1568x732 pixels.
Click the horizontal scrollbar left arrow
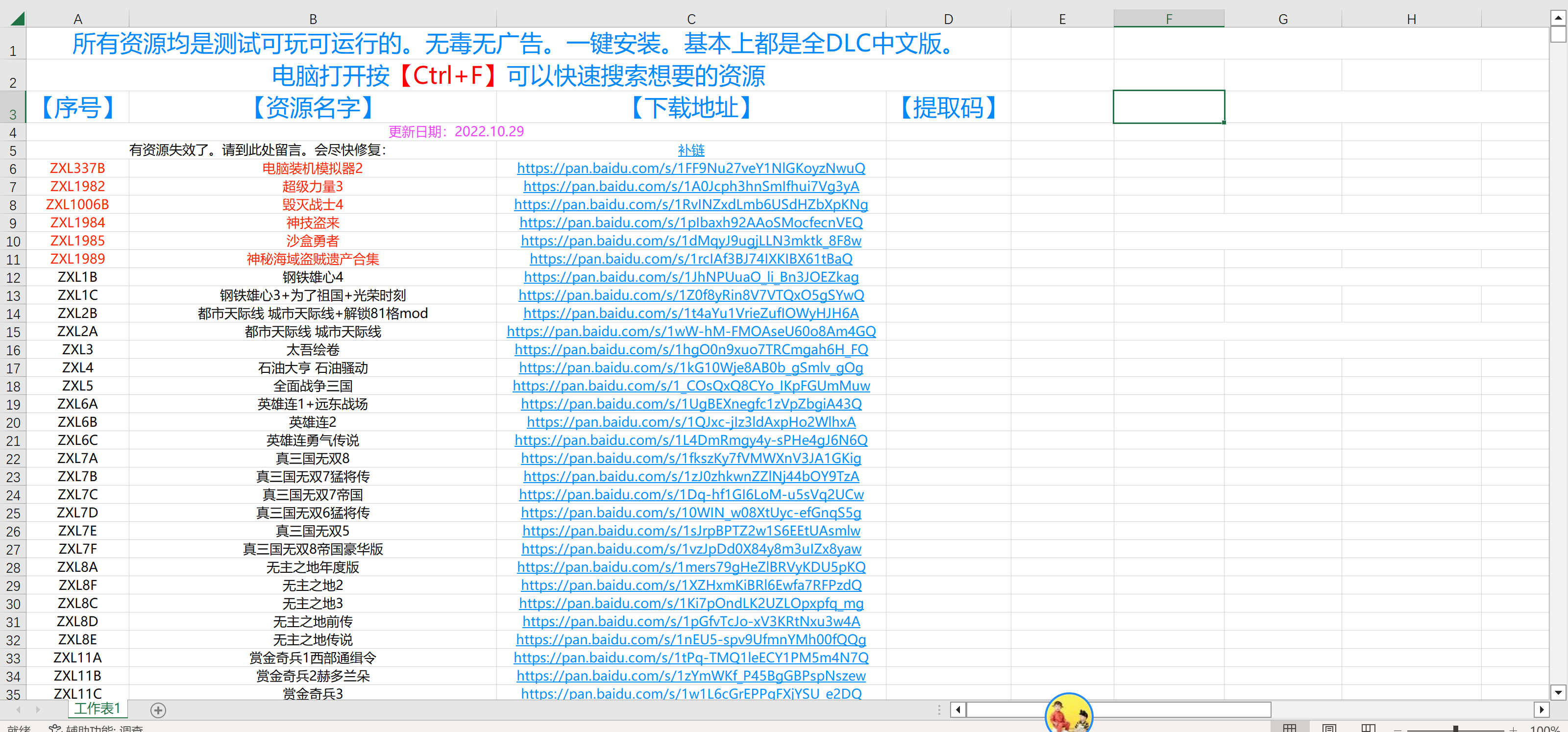(958, 709)
